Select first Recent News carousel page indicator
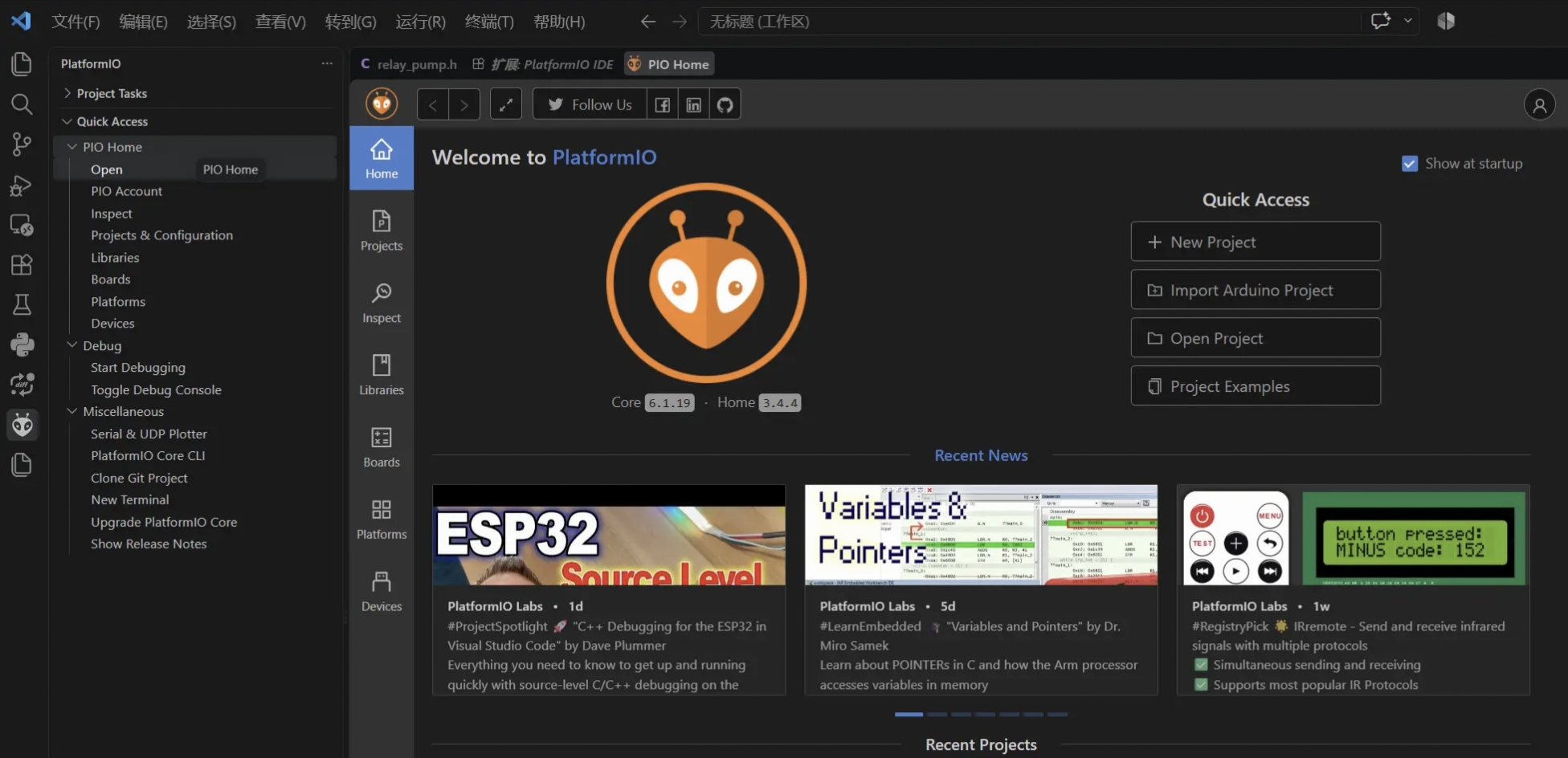This screenshot has height=758, width=1568. coord(909,714)
